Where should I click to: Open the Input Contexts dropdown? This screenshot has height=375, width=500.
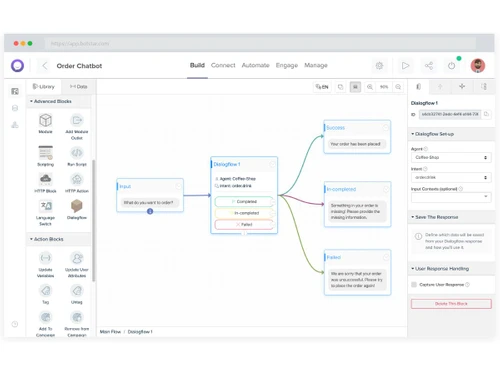click(x=451, y=197)
